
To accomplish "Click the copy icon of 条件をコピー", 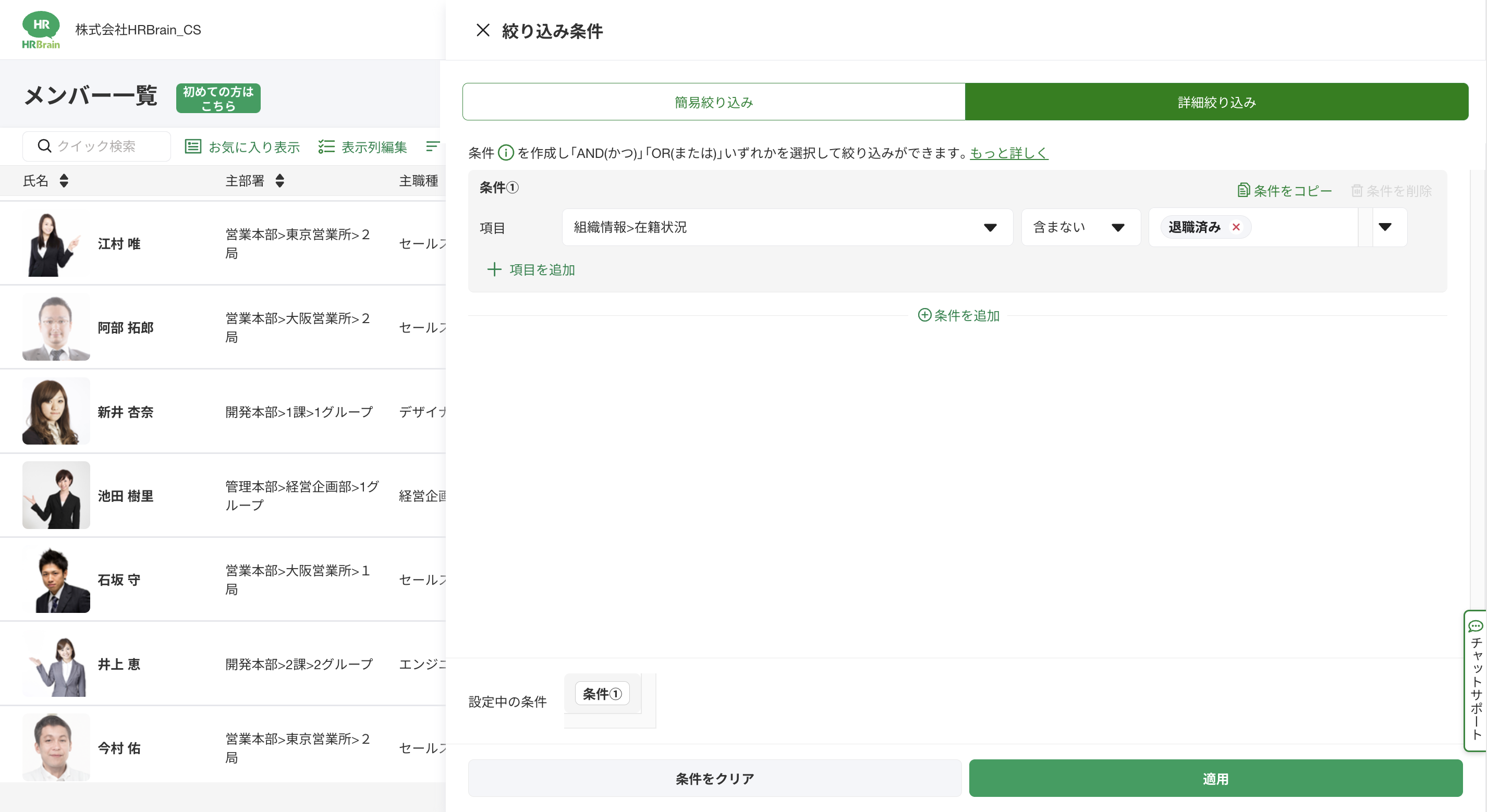I will 1244,190.
